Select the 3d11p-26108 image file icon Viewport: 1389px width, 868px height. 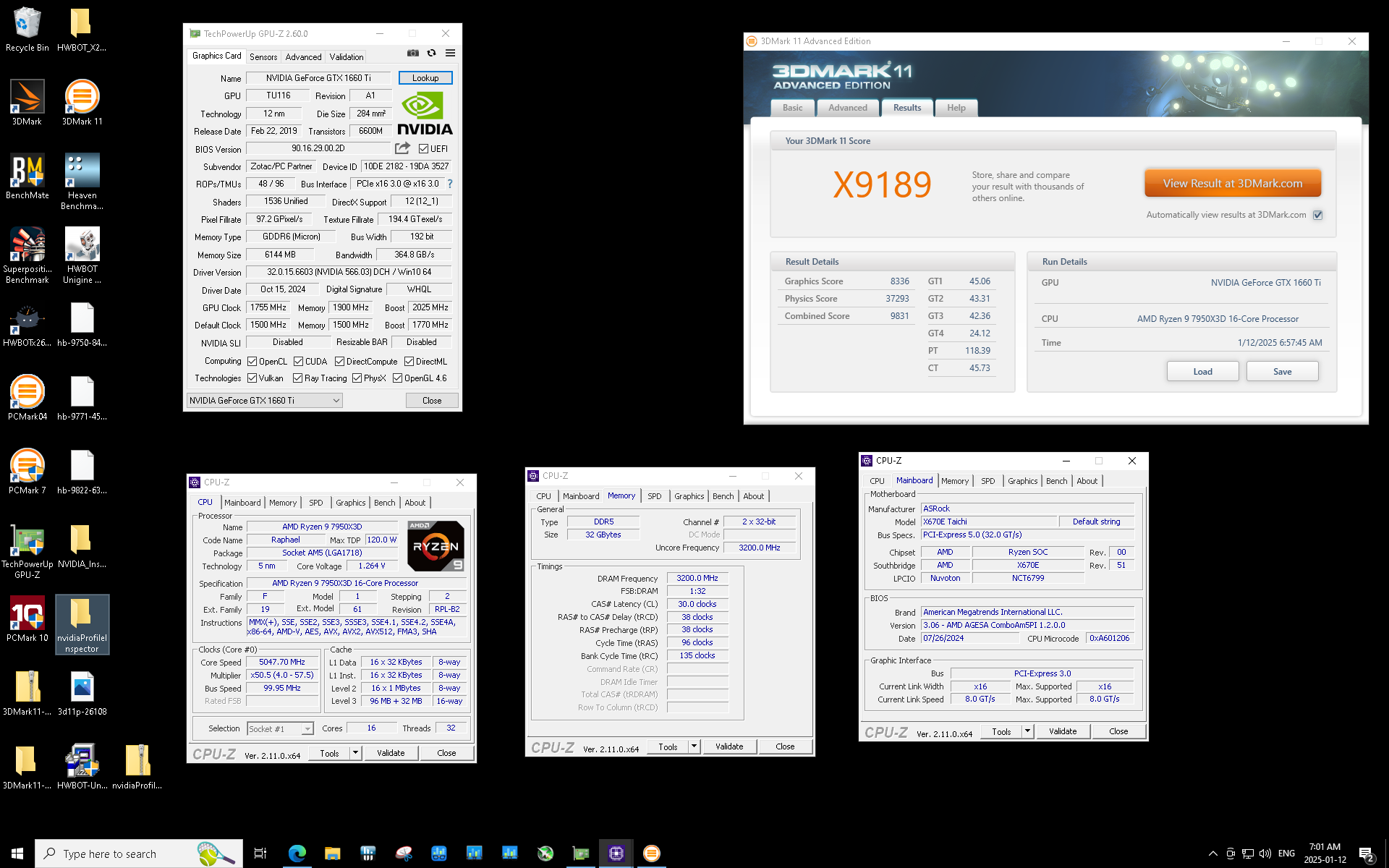tap(82, 693)
